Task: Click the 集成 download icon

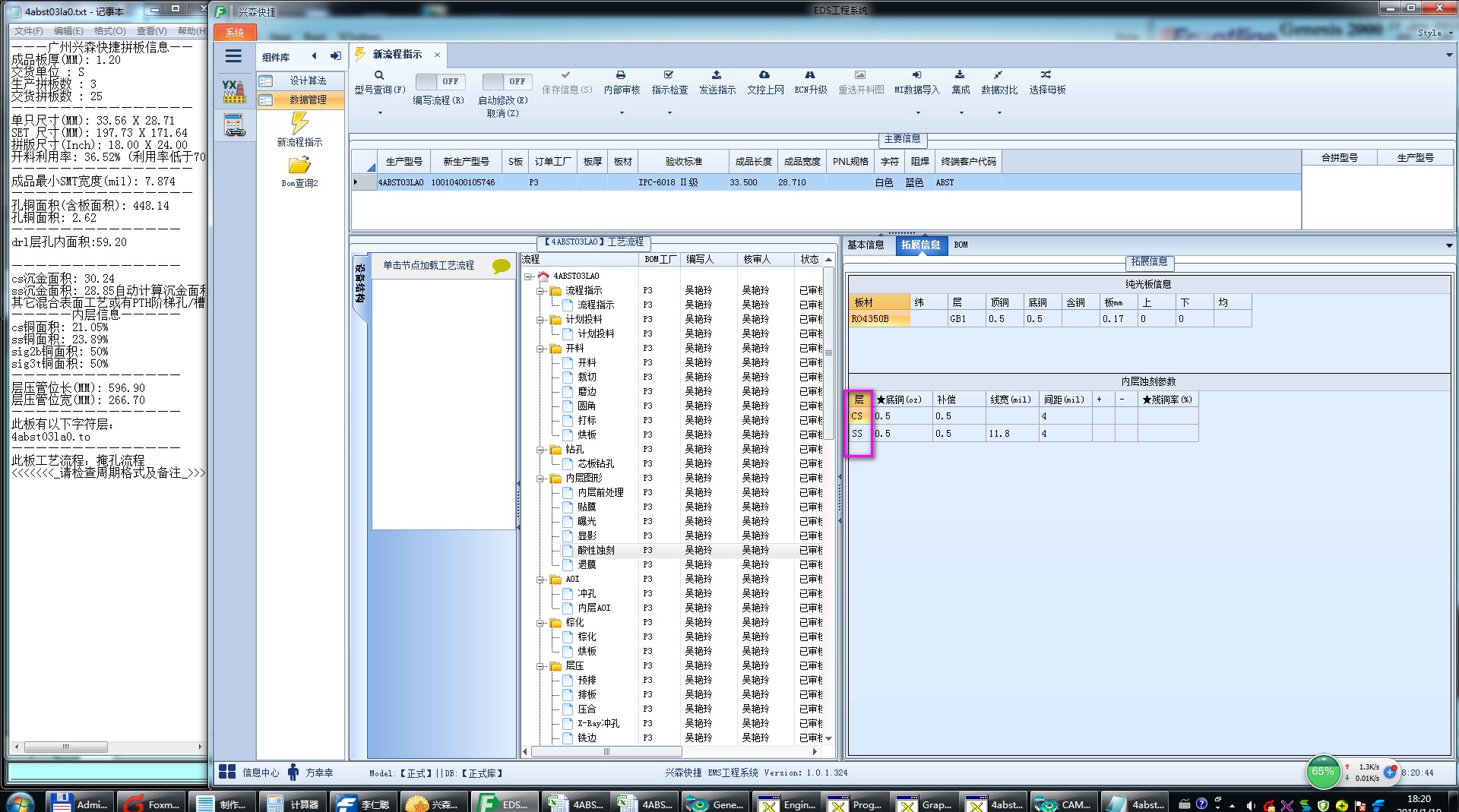Action: click(961, 75)
